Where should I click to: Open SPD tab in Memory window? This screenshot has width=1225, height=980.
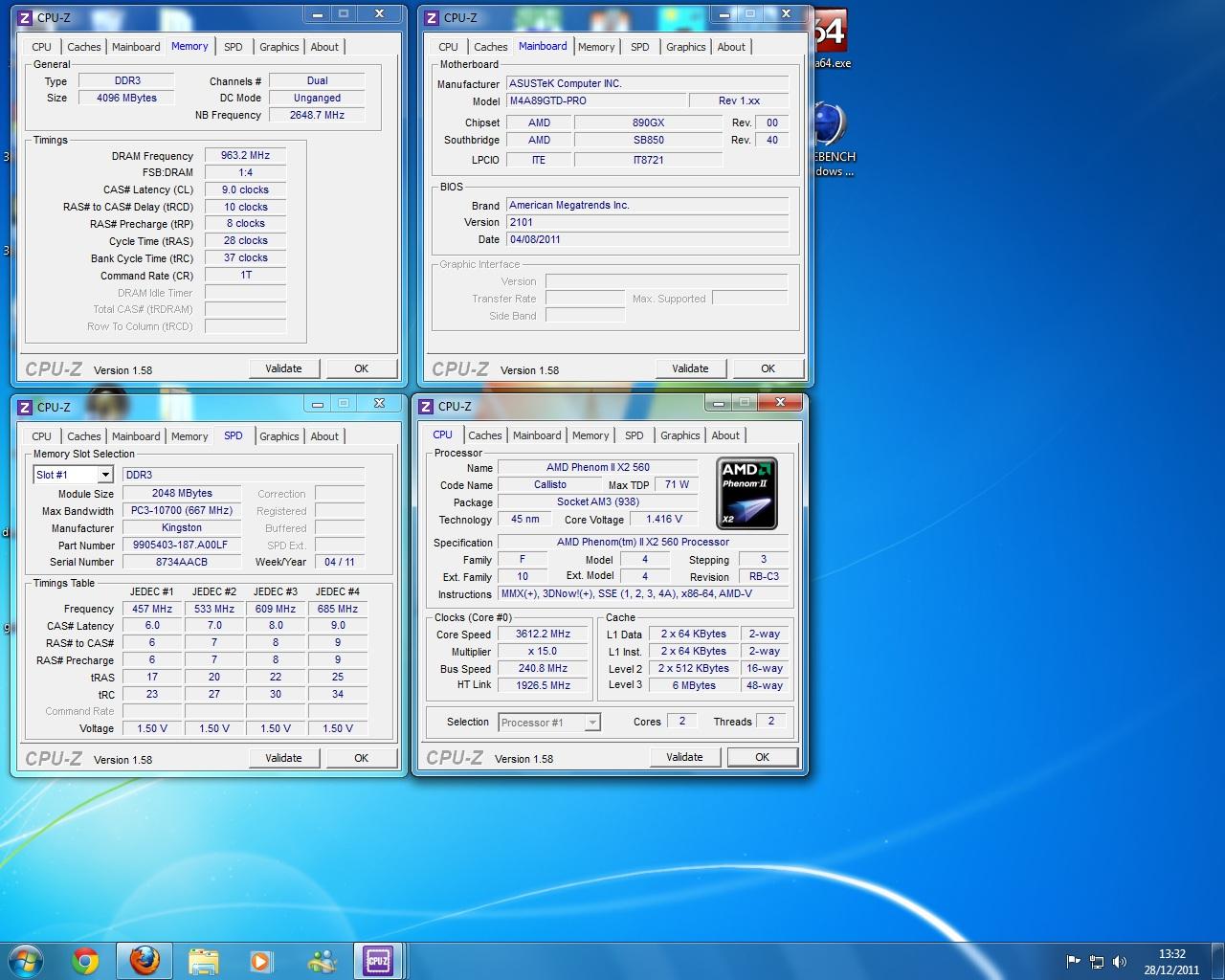coord(234,47)
